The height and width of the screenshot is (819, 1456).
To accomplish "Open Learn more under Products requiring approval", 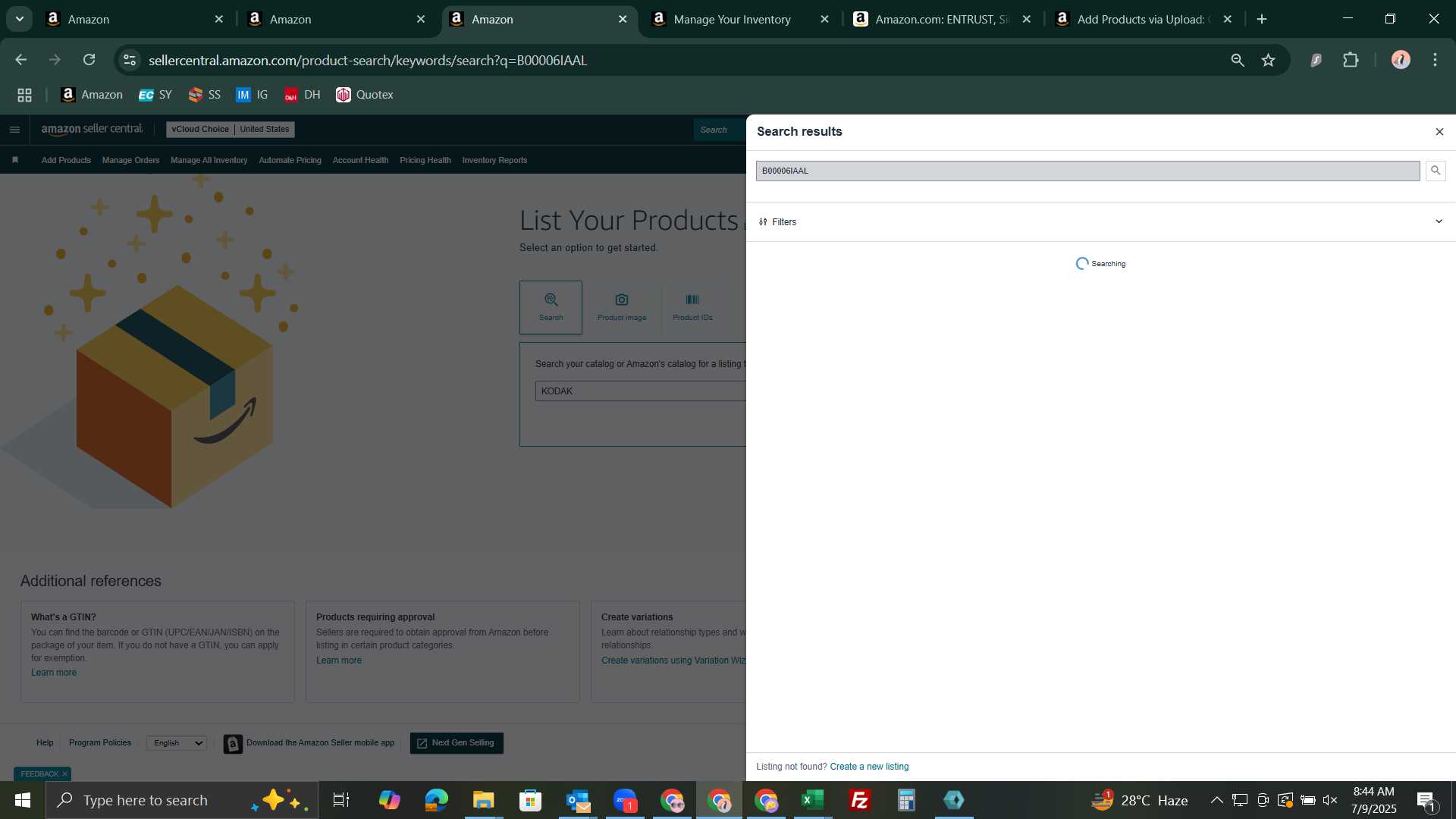I will 339,661.
